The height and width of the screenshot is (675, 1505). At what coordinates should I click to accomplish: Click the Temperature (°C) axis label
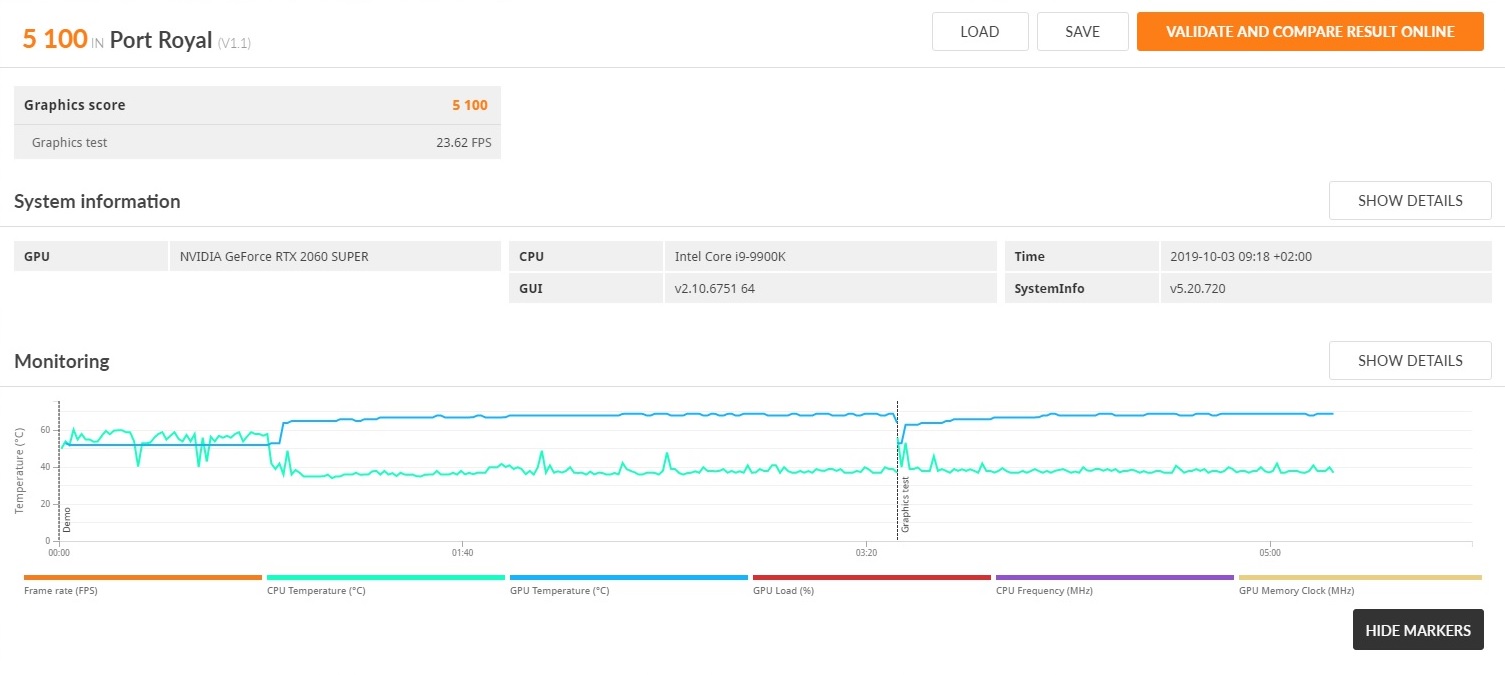[19, 470]
